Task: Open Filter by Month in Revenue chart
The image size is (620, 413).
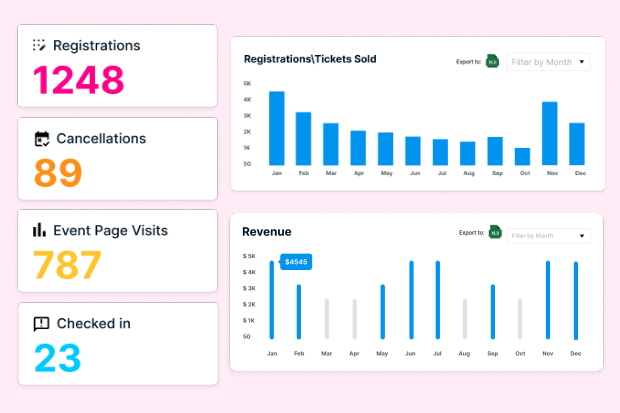Action: coord(547,236)
